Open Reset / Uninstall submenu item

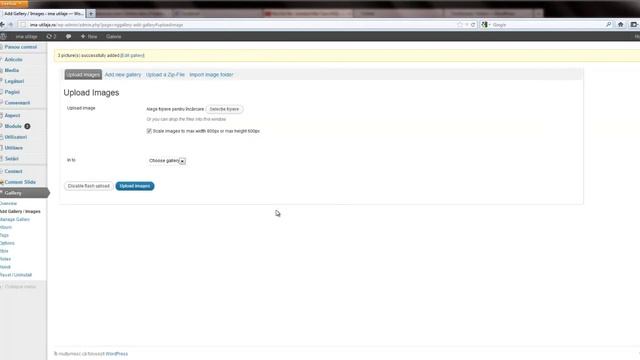[16, 275]
